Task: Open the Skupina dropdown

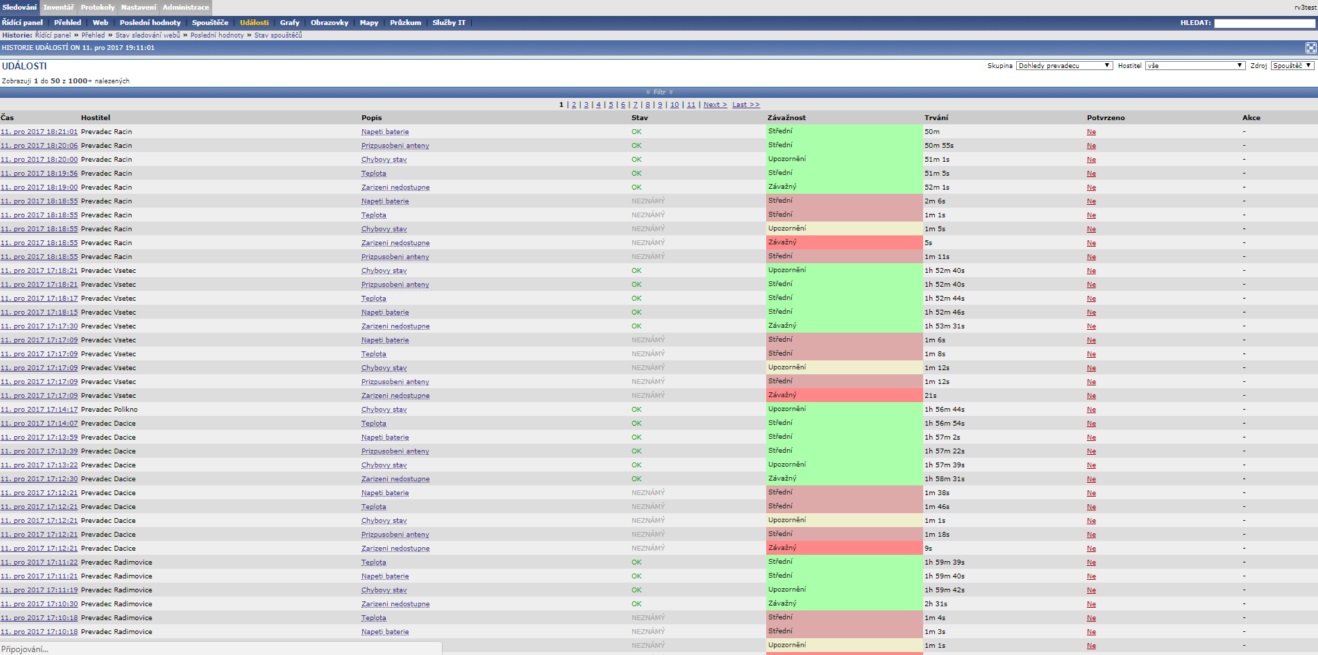Action: 1064,65
